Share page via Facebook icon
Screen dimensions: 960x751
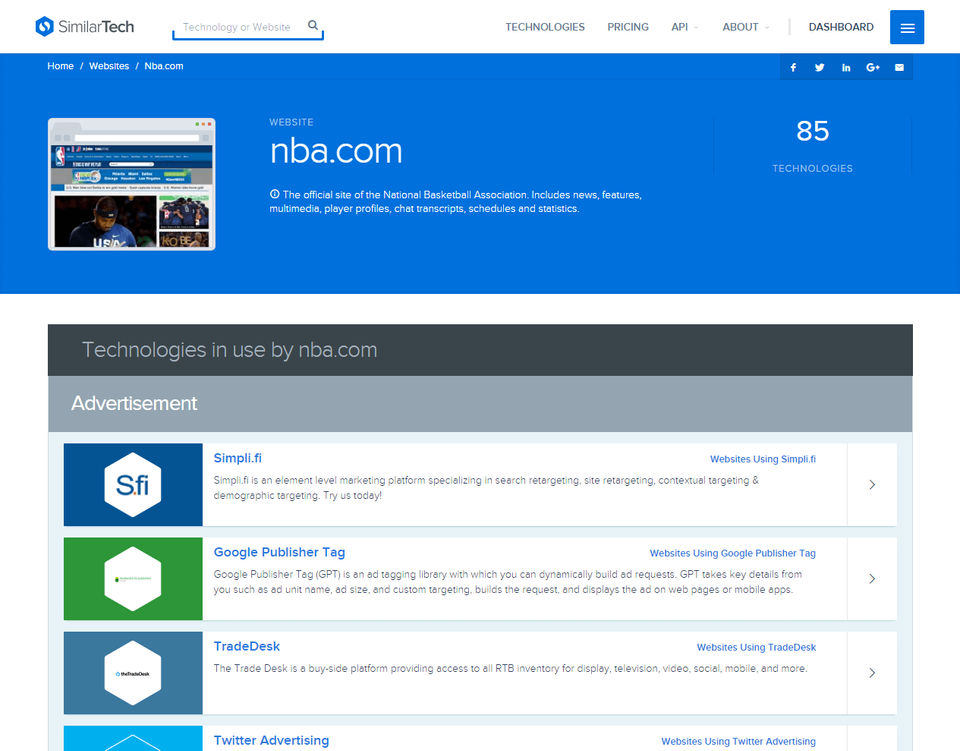click(793, 67)
